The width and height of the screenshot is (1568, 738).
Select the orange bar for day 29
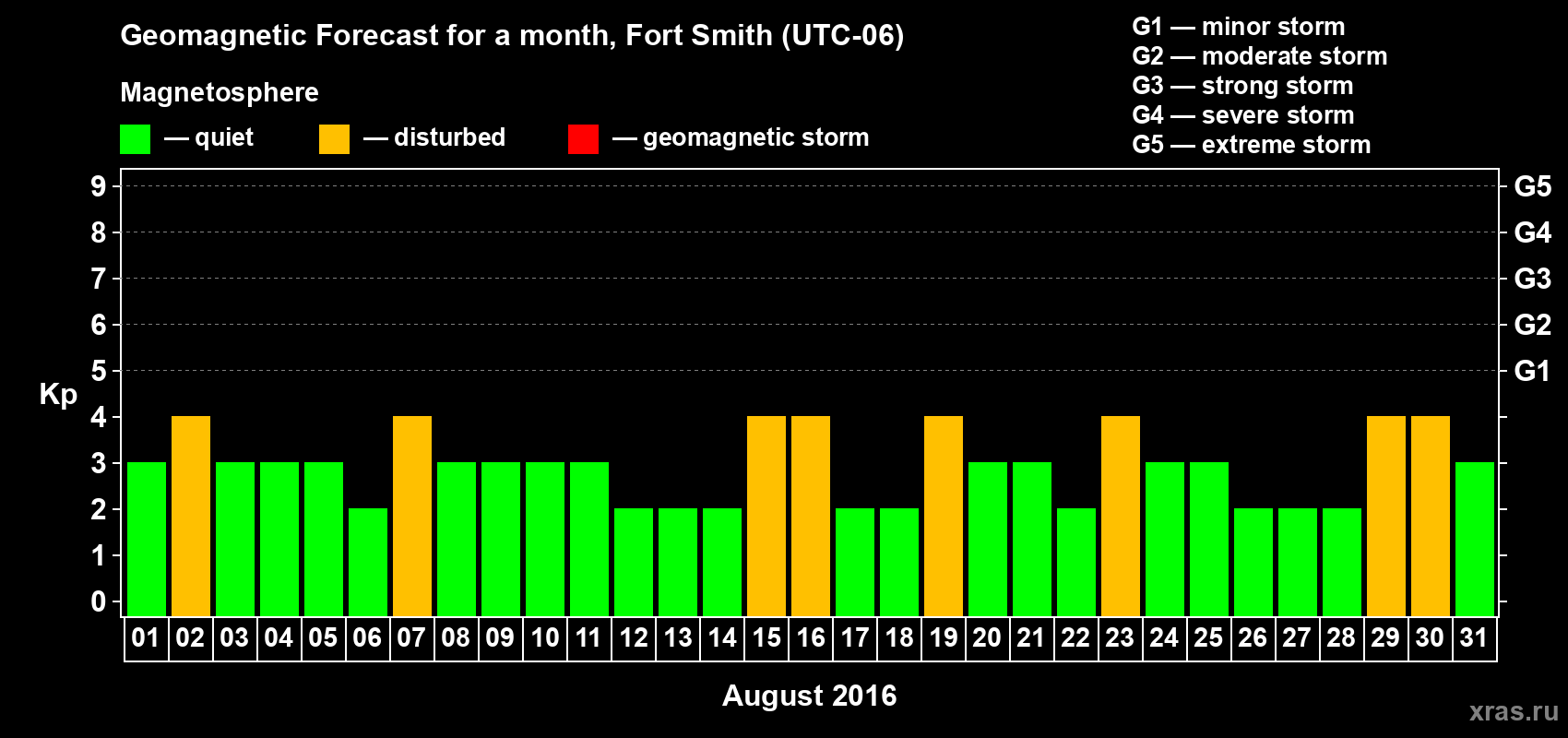pyautogui.click(x=1386, y=517)
